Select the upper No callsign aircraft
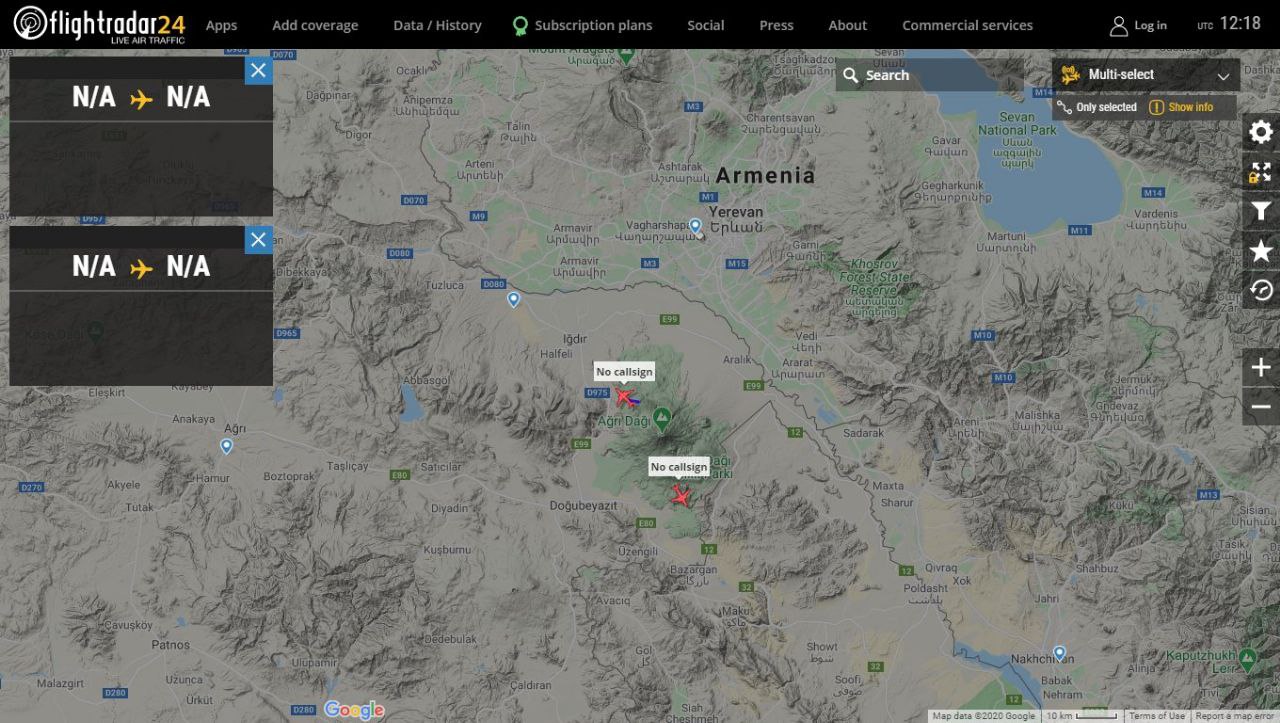 tap(626, 397)
